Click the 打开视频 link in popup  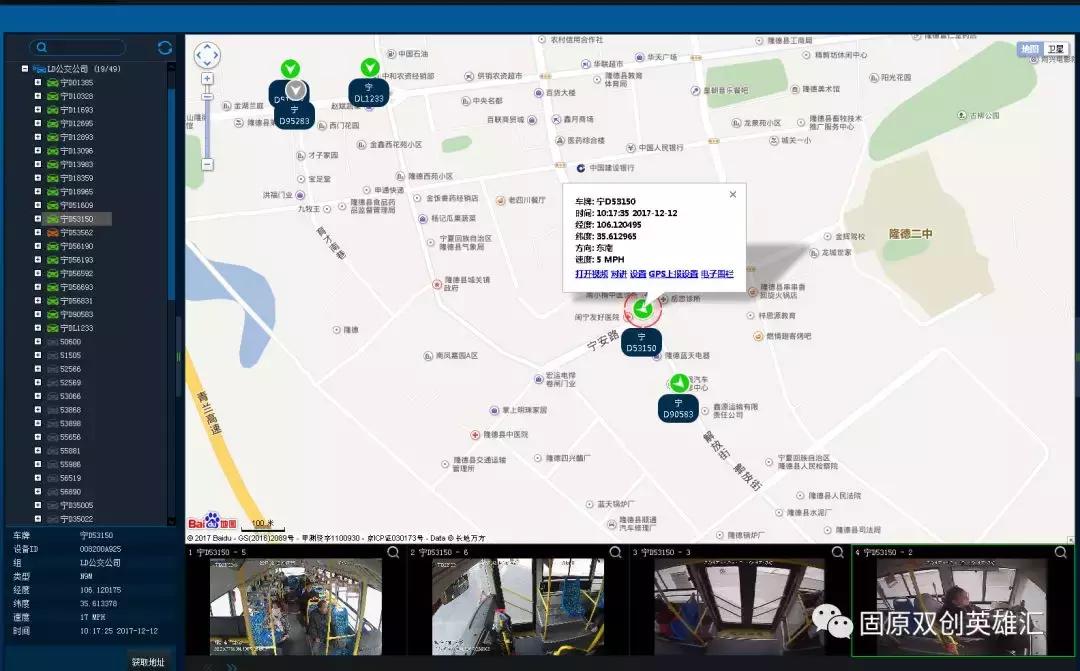pyautogui.click(x=591, y=273)
